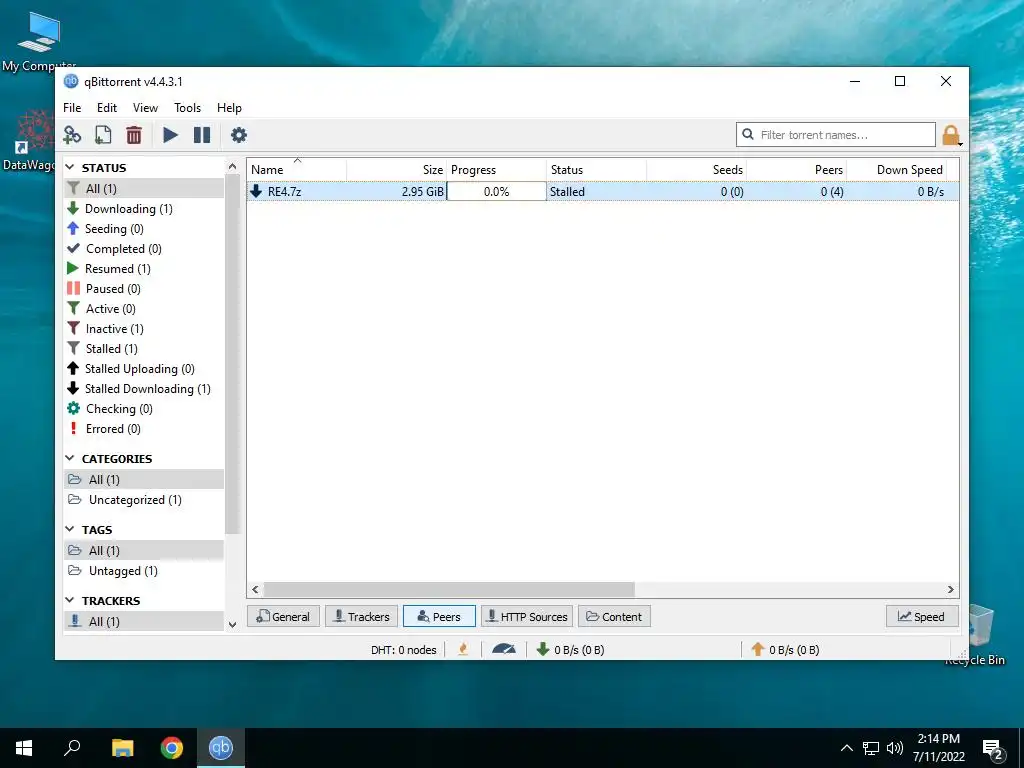Open the Windows Start menu
The width and height of the screenshot is (1024, 768).
pos(24,748)
